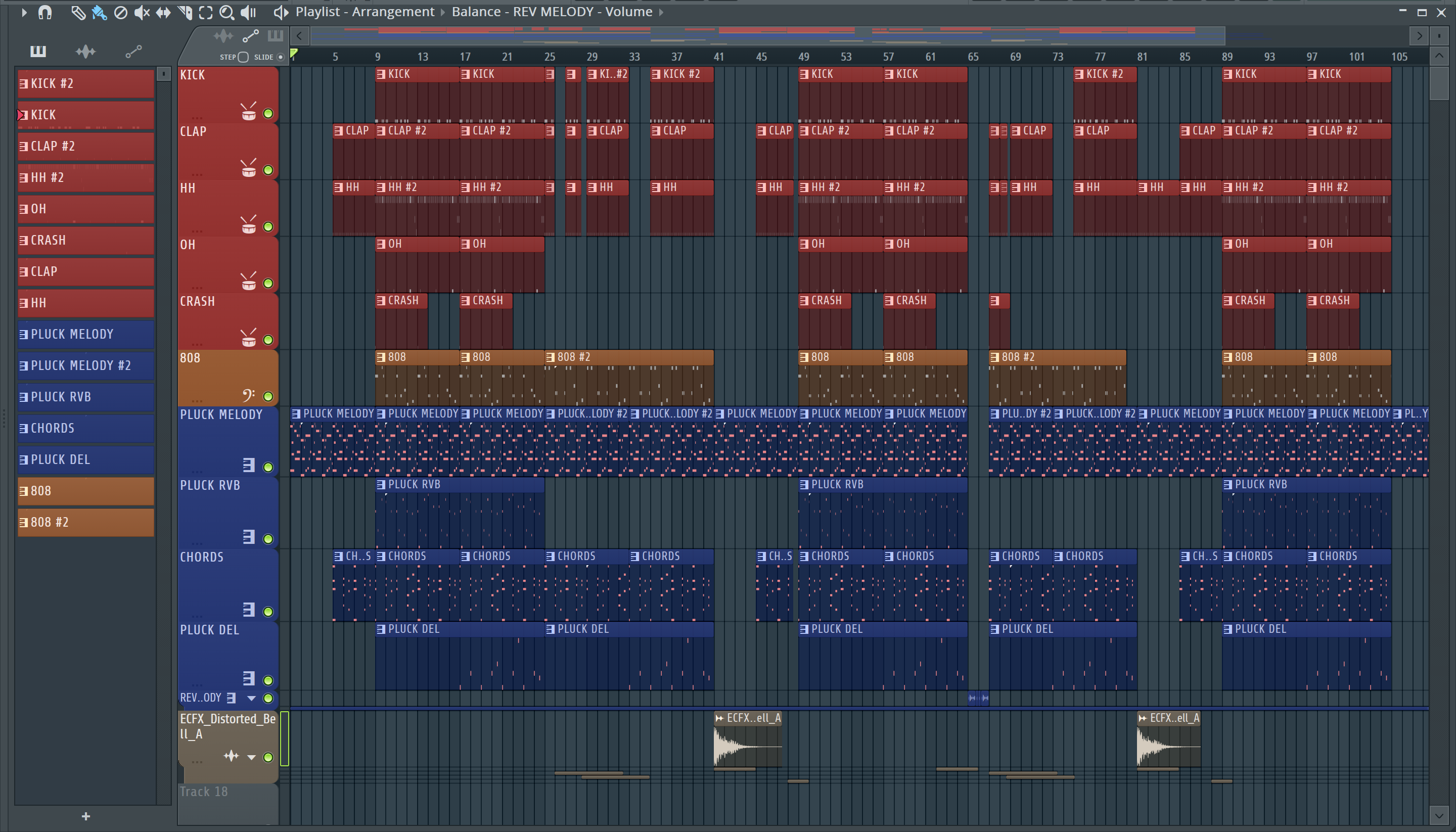Toggle the SLIDE option
The width and height of the screenshot is (1456, 832).
click(x=280, y=57)
